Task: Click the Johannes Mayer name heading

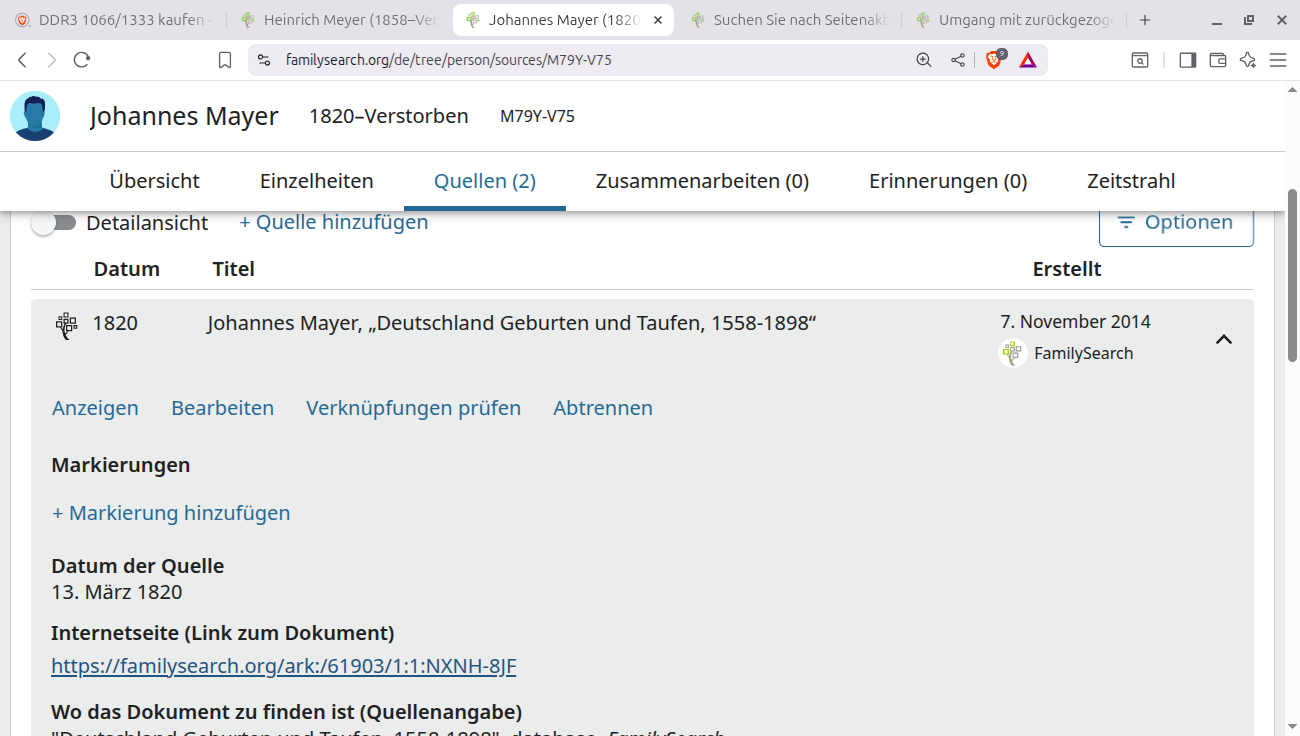Action: [184, 116]
